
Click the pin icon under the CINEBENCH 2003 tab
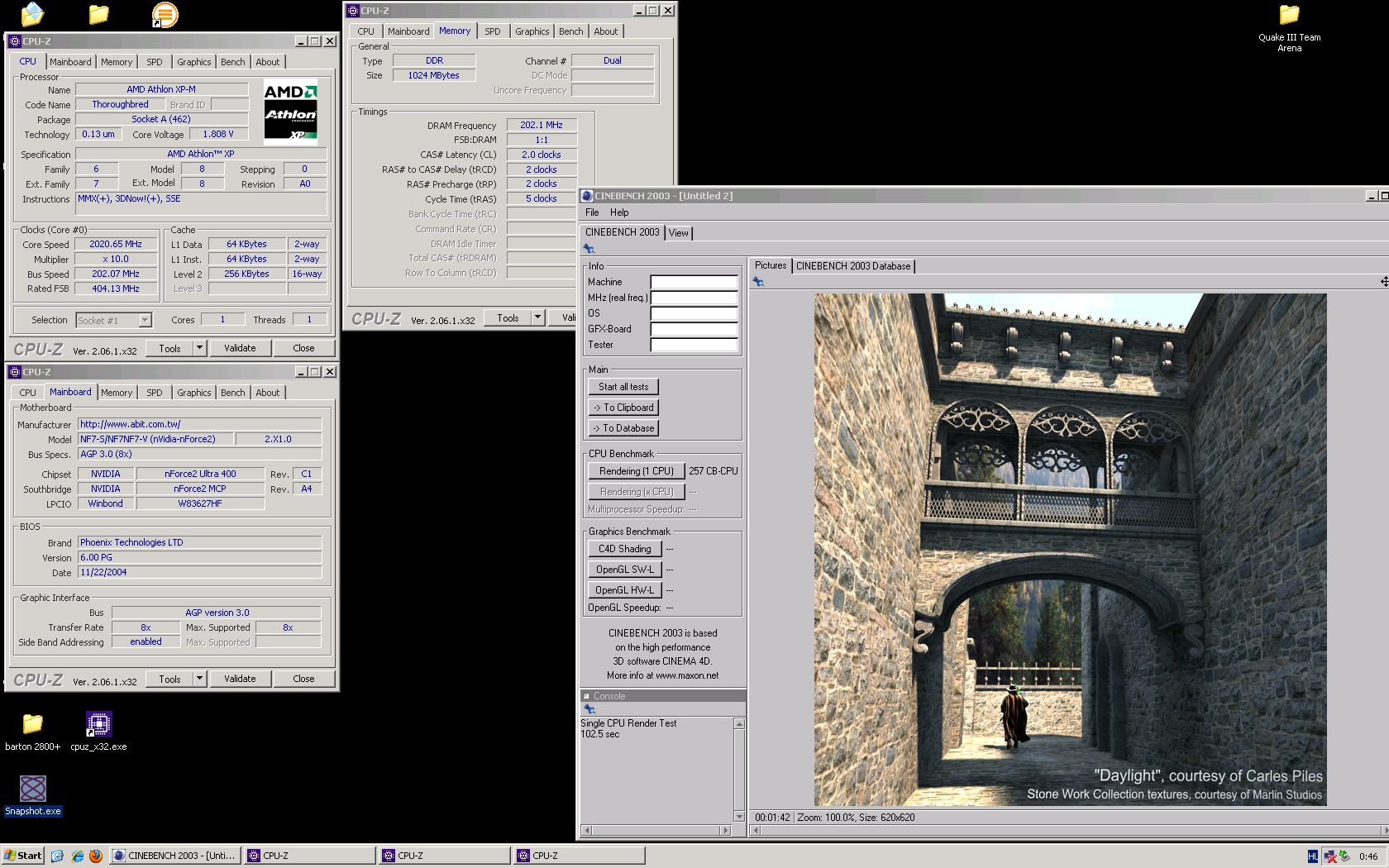pyautogui.click(x=589, y=249)
